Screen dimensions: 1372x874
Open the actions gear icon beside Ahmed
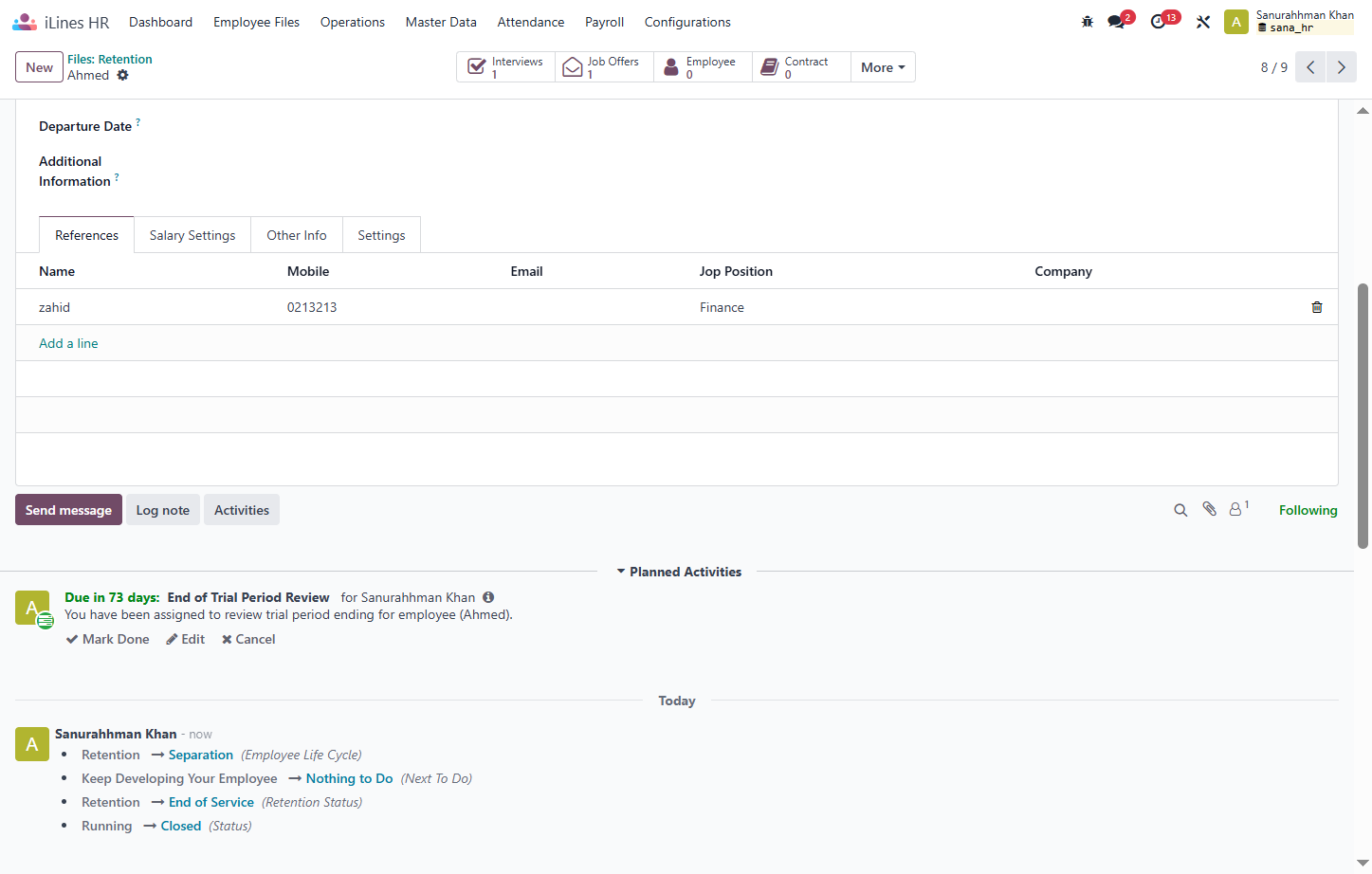[x=122, y=75]
